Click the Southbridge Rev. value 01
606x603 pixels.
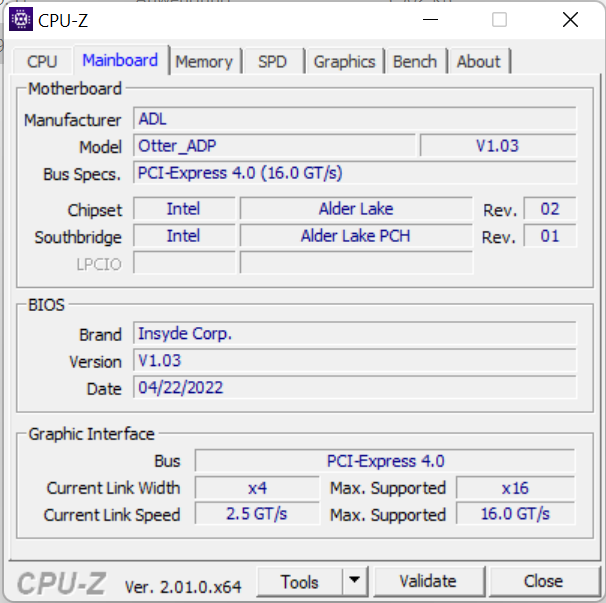(x=550, y=236)
